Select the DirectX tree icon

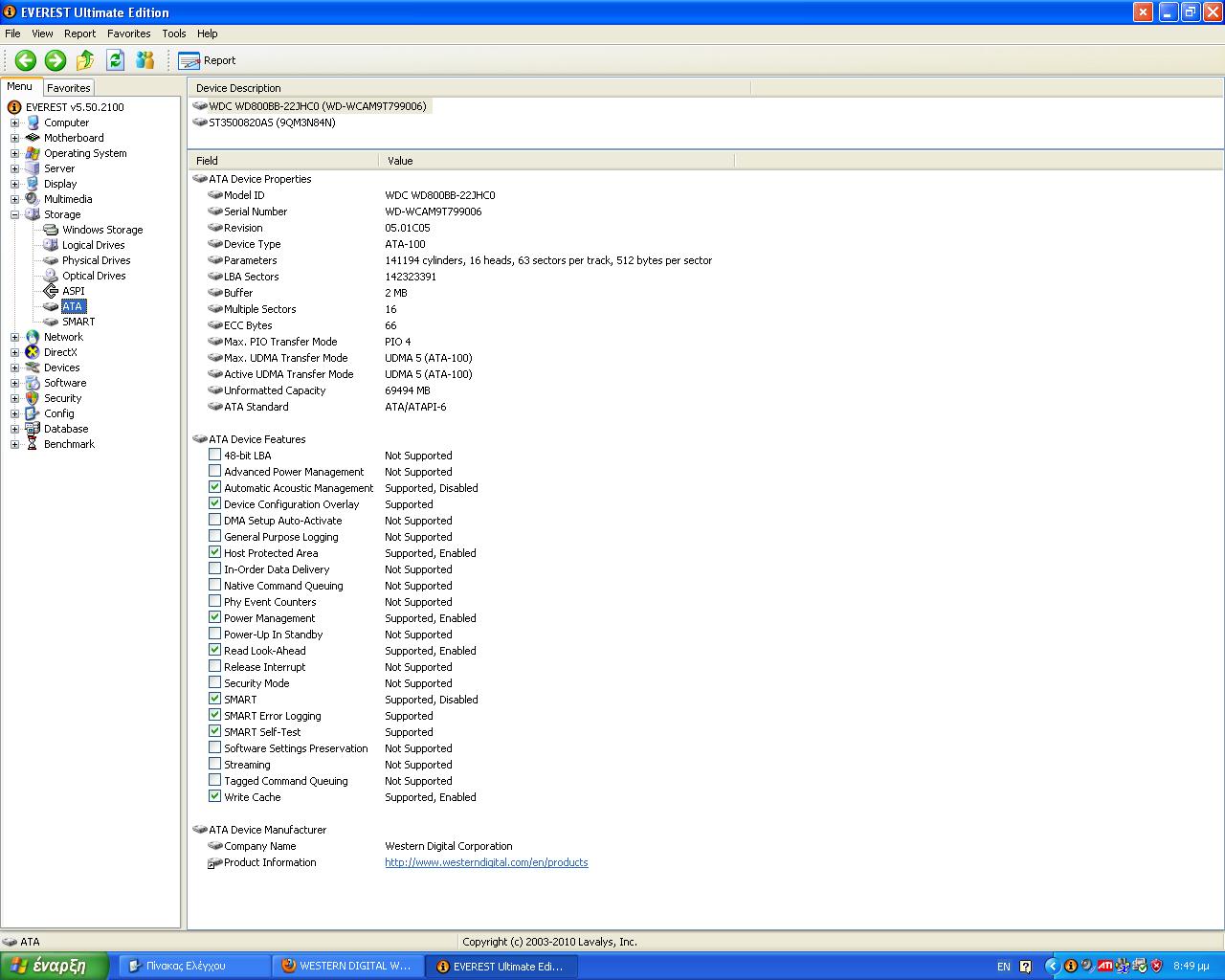coord(33,352)
